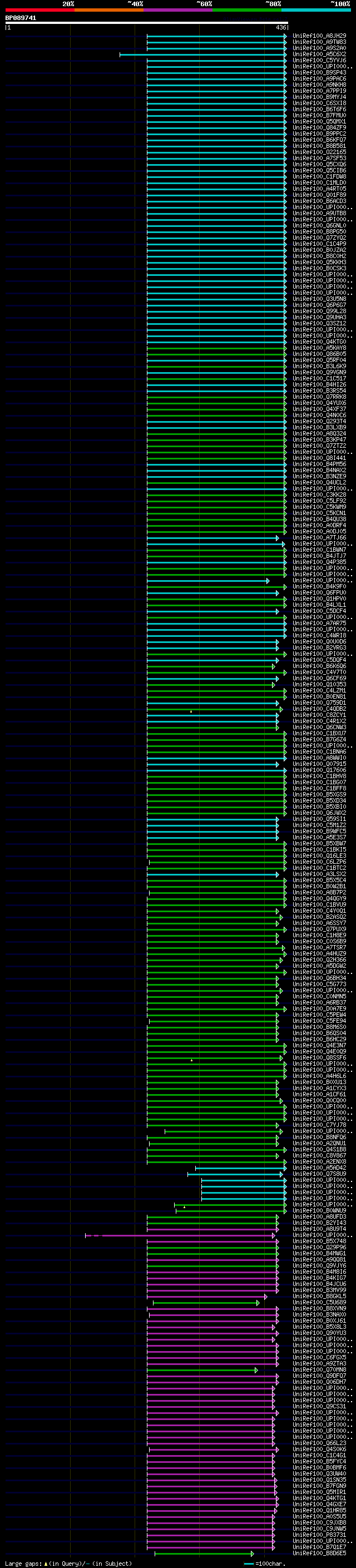Select the UniRef100_Q66L23 label
The height and width of the screenshot is (1568, 356).
[319, 1443]
